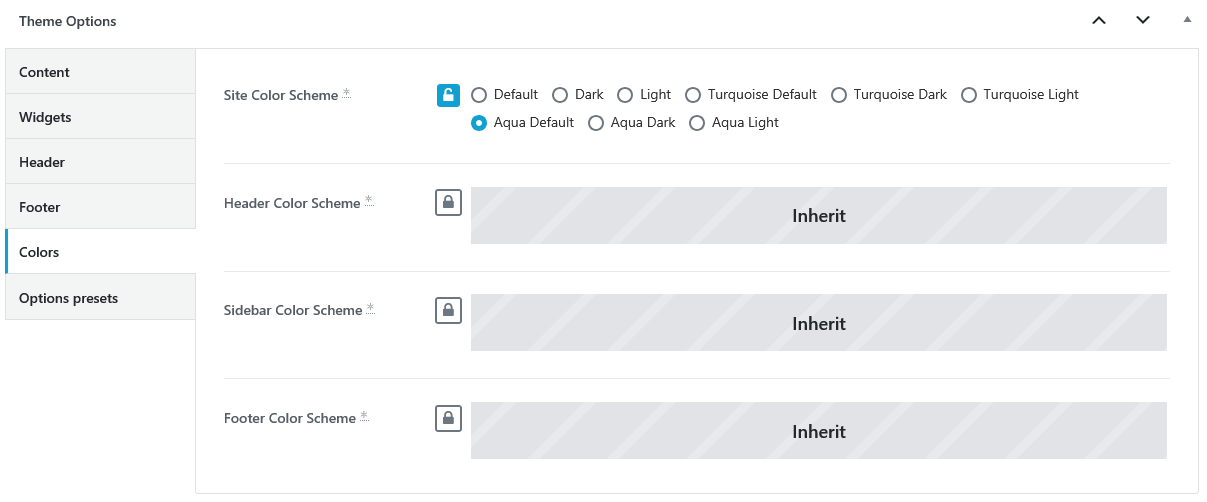The width and height of the screenshot is (1207, 502).
Task: Select the Dark color scheme radio
Action: pyautogui.click(x=560, y=95)
